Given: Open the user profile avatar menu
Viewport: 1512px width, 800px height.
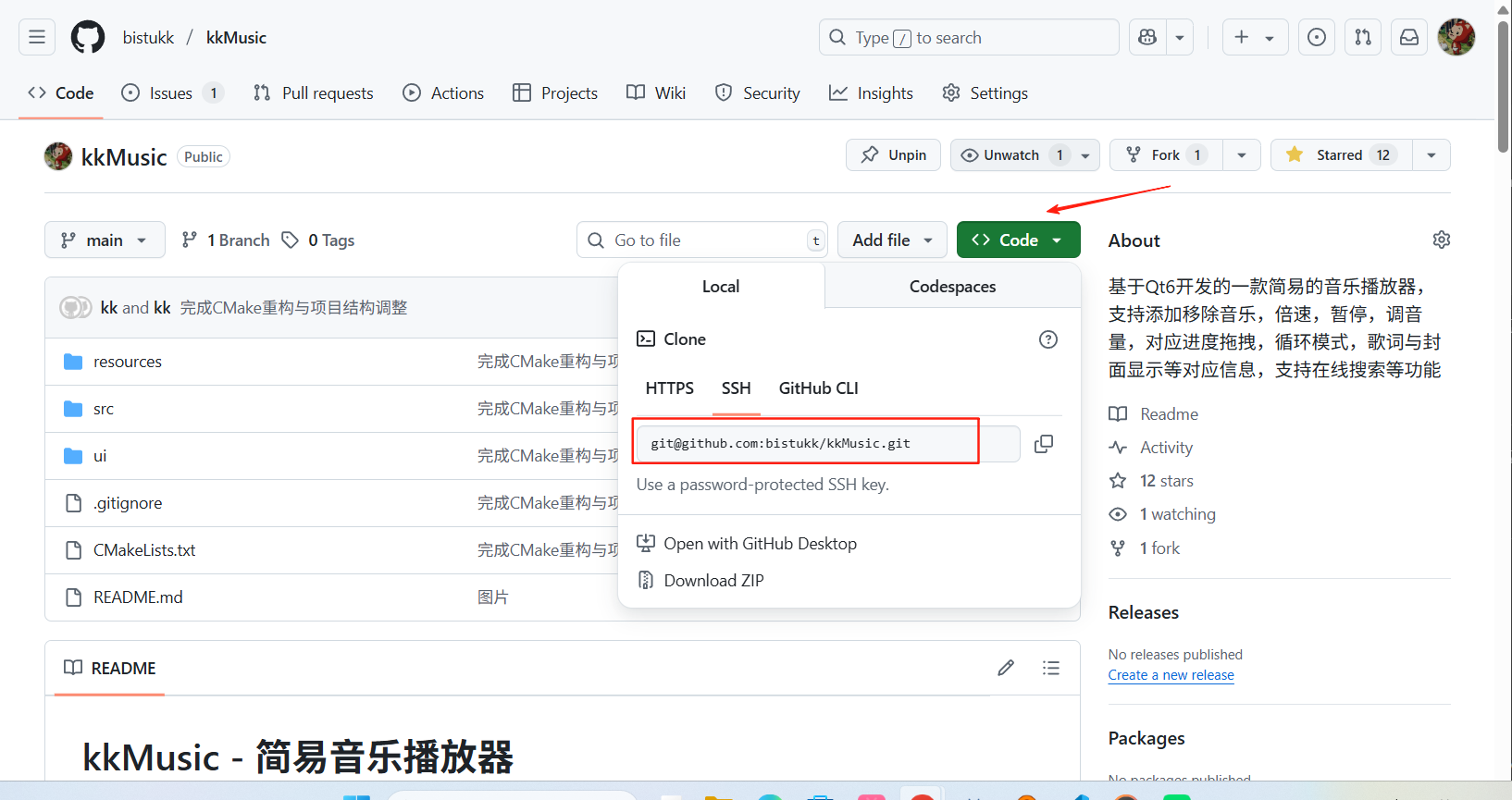Looking at the screenshot, I should [1456, 37].
